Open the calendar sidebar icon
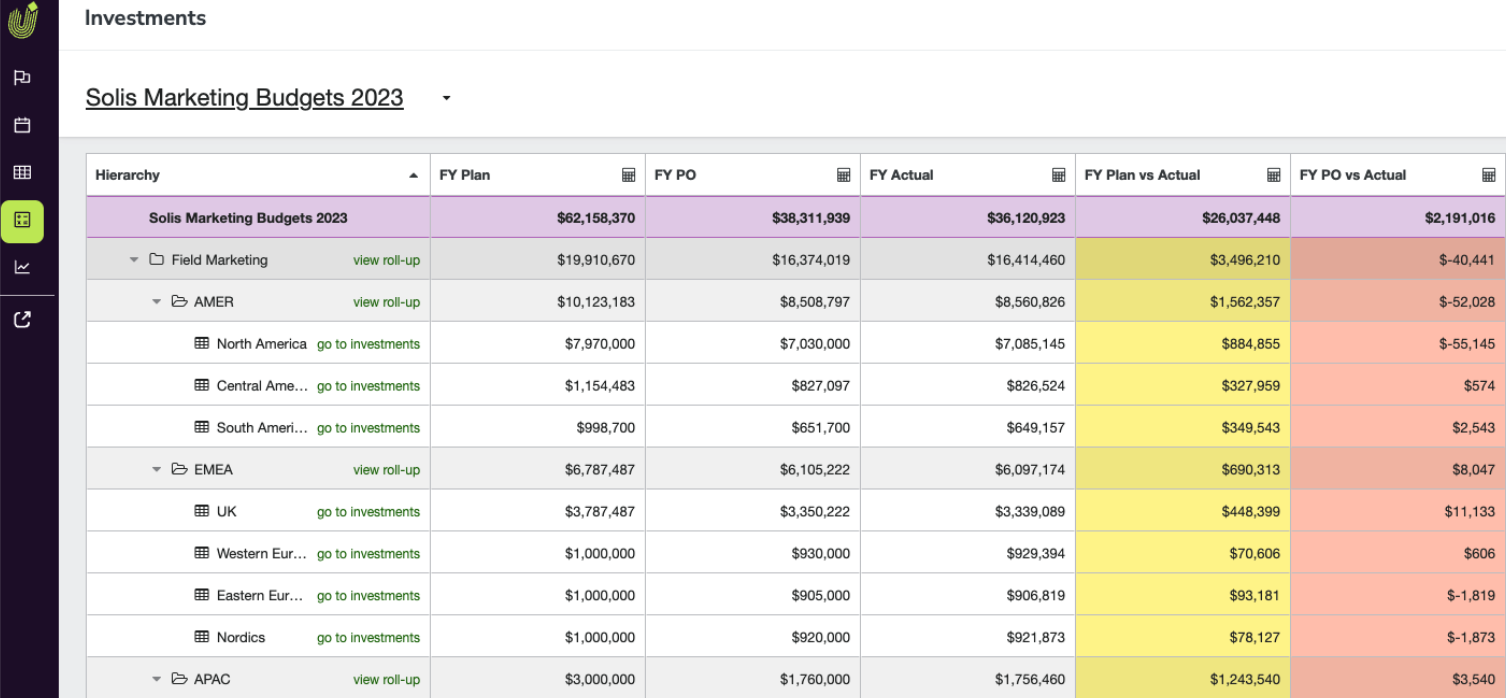 pos(22,125)
